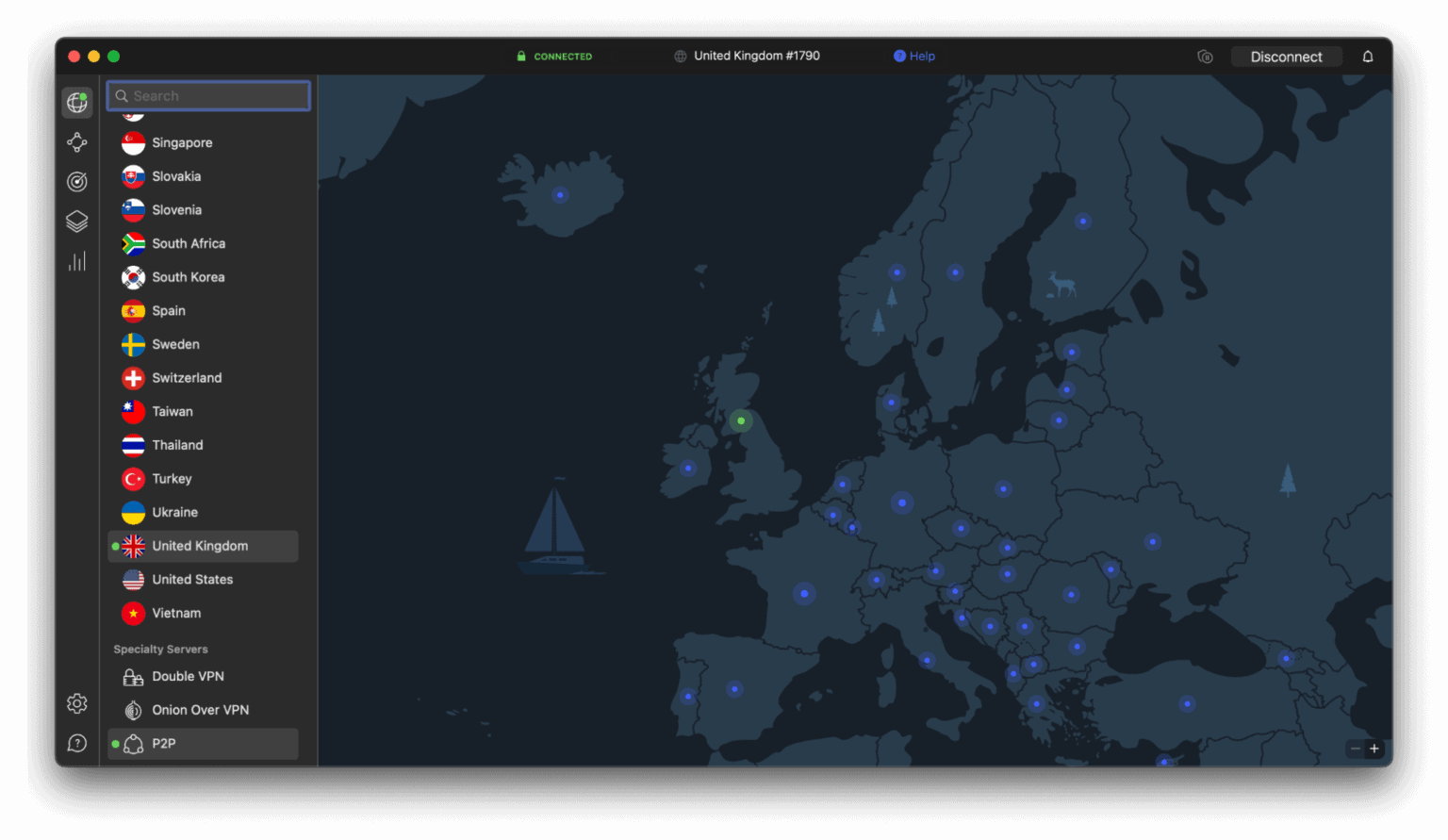The width and height of the screenshot is (1448, 840).
Task: Select United States from the country list
Action: (x=203, y=580)
